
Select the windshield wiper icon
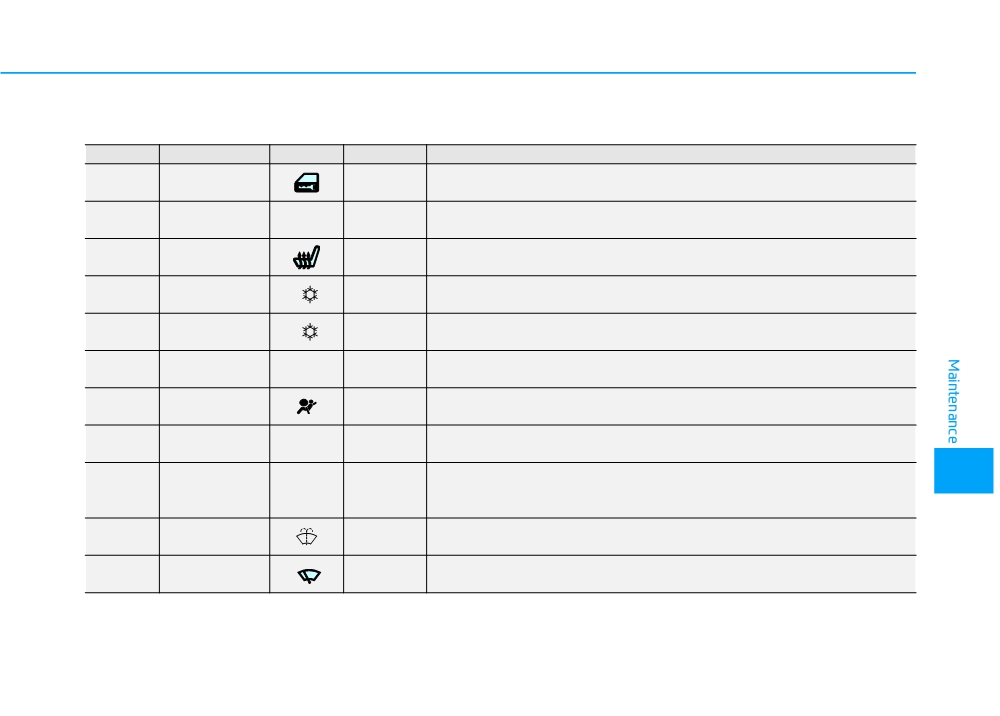pyautogui.click(x=309, y=576)
